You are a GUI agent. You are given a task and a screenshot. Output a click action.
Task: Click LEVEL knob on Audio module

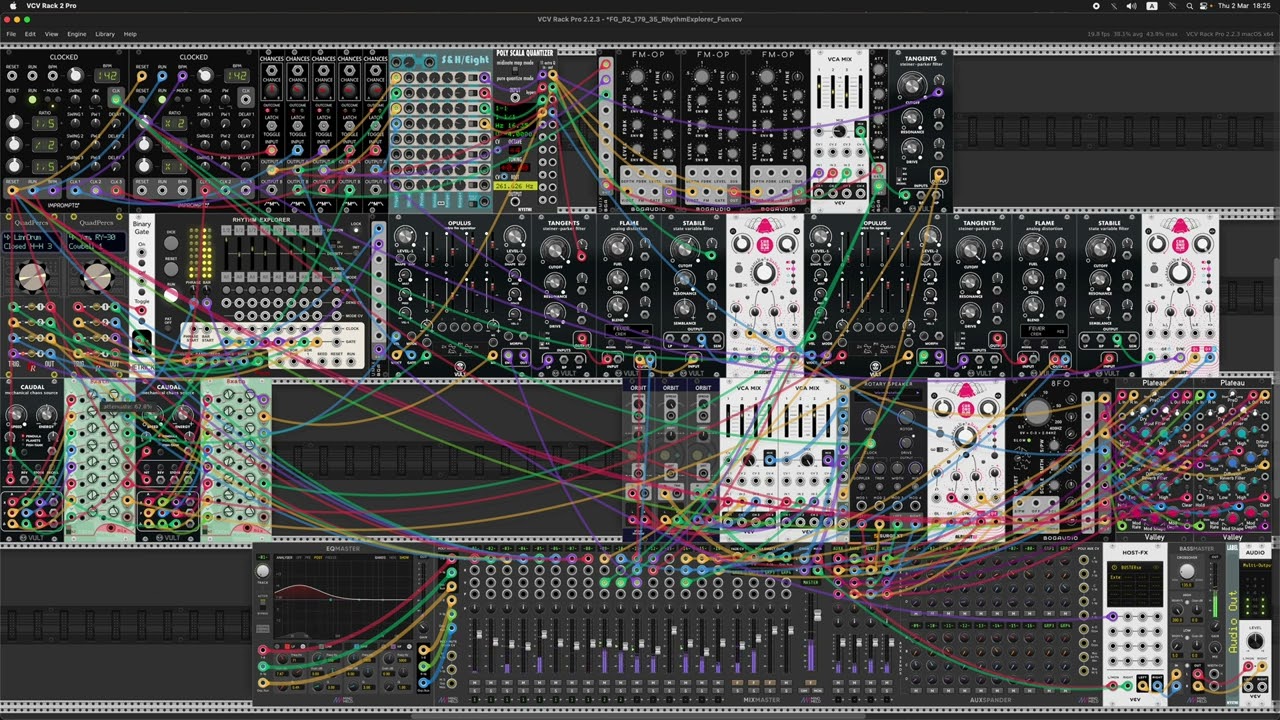[1256, 640]
